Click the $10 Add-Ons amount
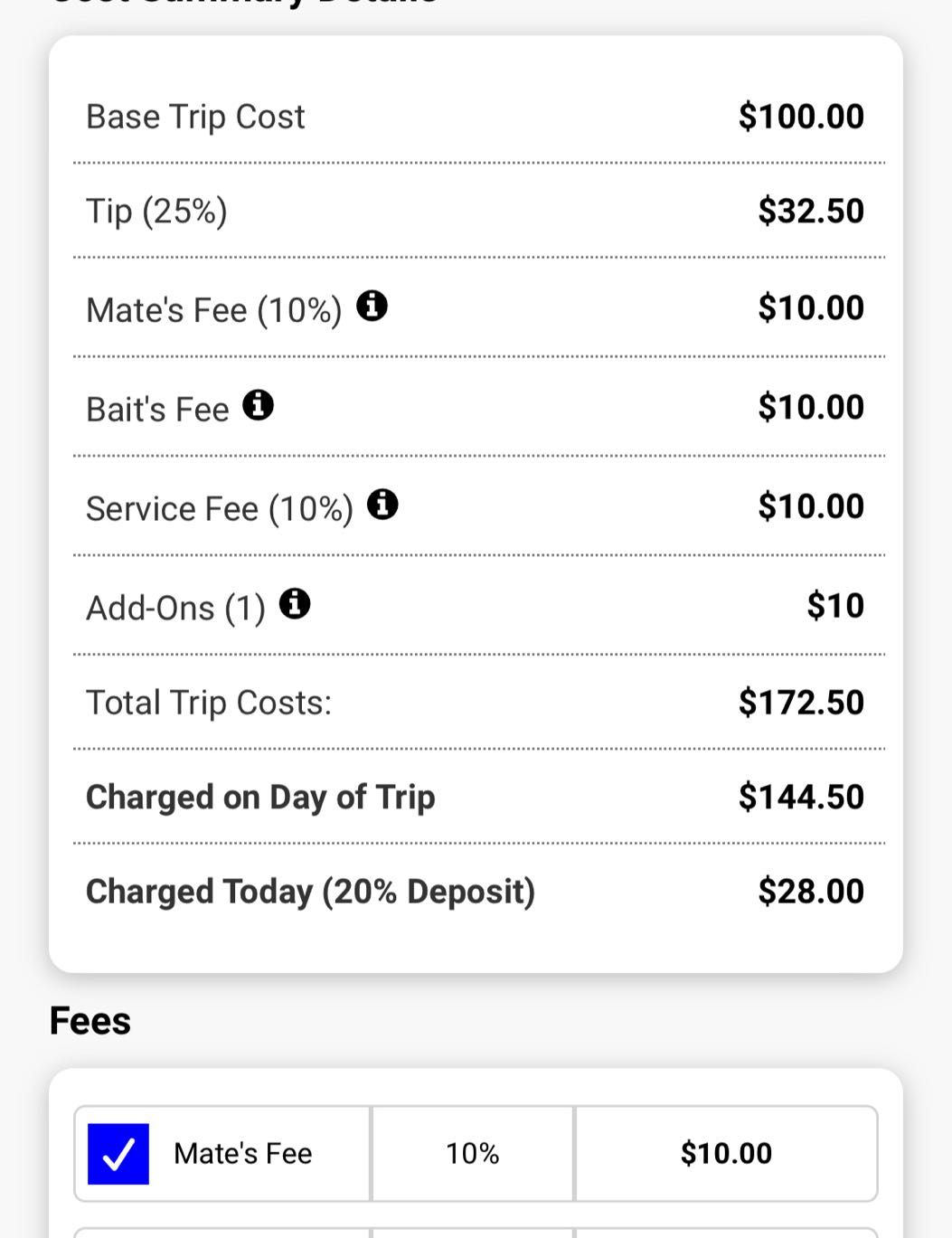This screenshot has width=952, height=1238. click(835, 606)
